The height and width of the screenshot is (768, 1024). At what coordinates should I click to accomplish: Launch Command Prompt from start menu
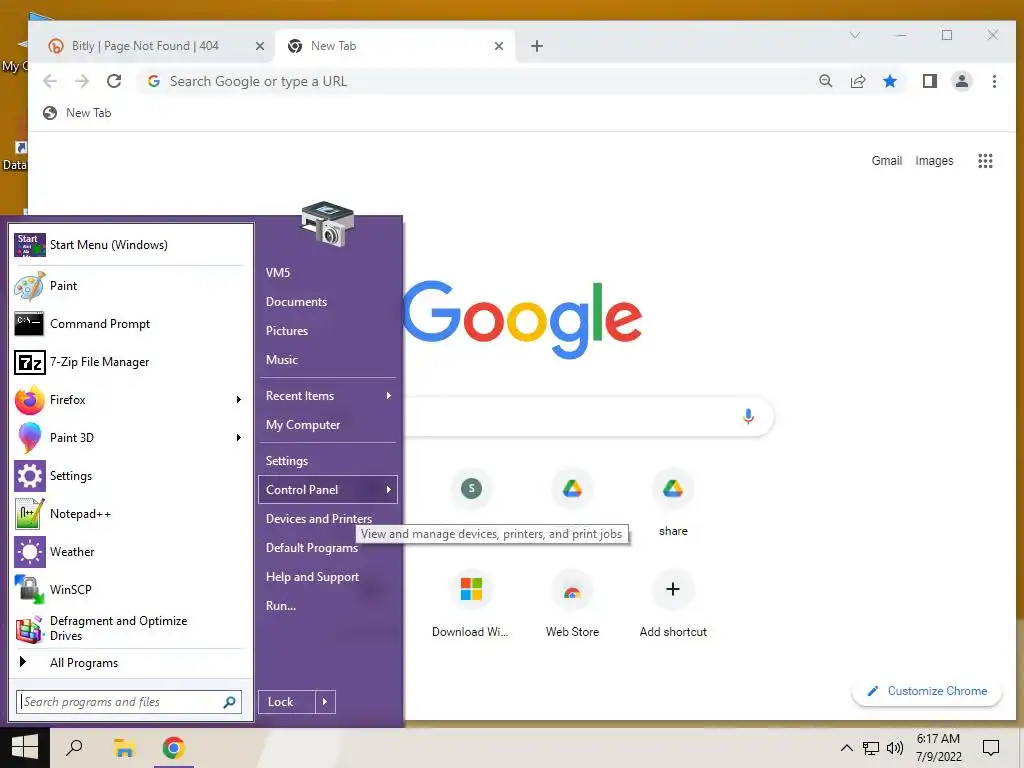click(x=129, y=323)
